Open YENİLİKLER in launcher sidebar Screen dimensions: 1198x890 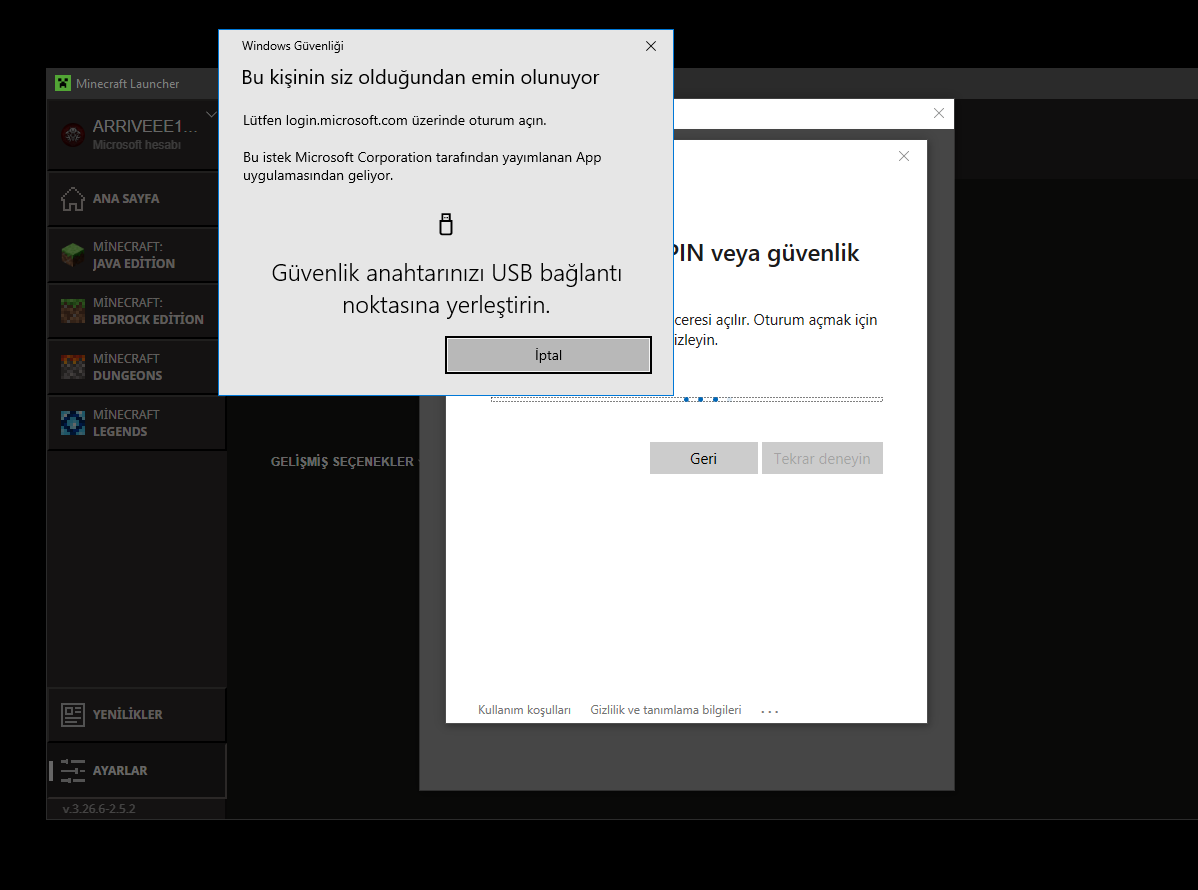click(137, 714)
